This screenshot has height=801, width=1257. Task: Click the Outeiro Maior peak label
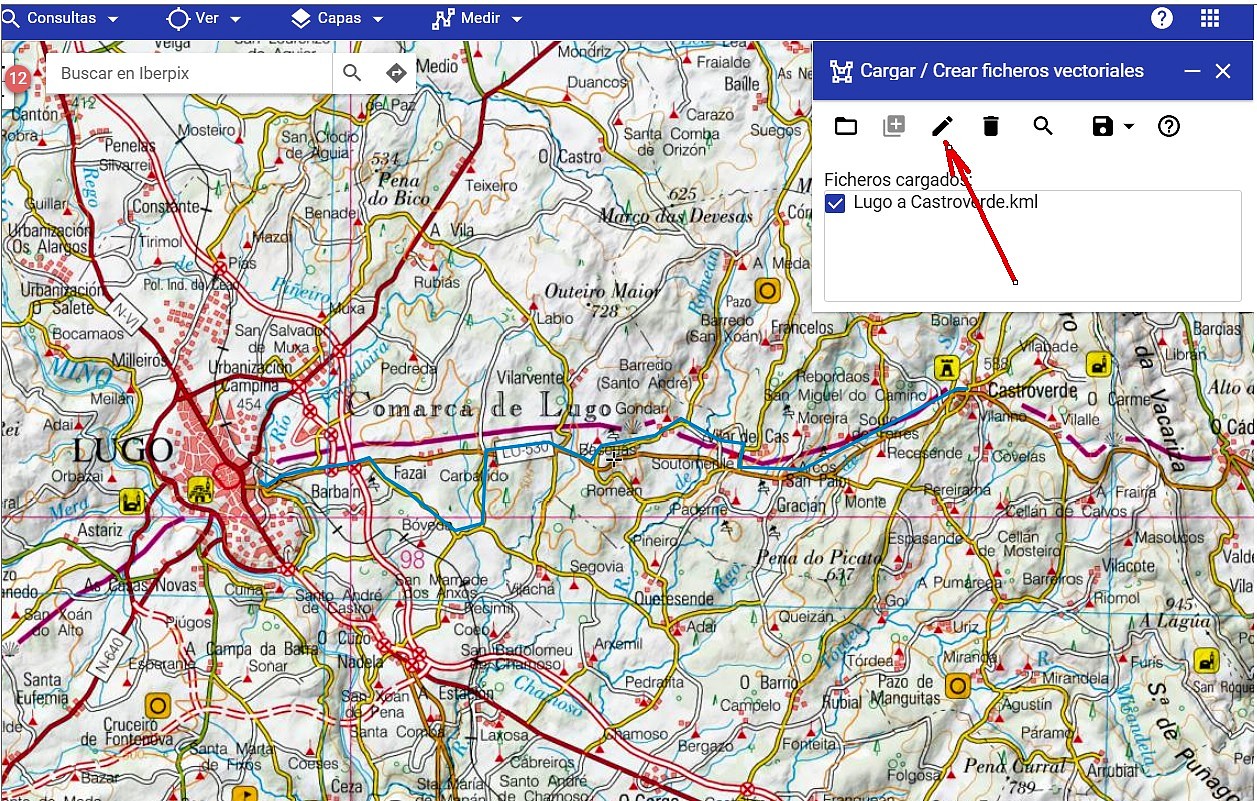(601, 292)
